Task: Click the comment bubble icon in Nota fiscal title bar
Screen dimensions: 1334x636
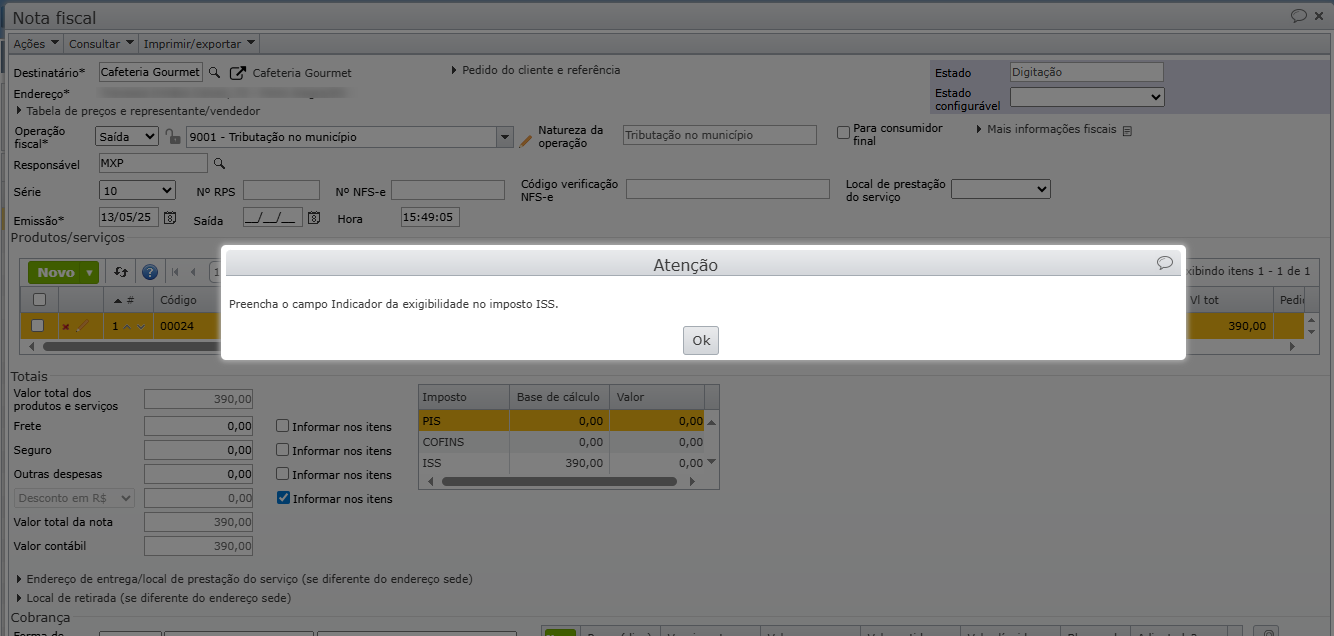Action: pyautogui.click(x=1299, y=16)
